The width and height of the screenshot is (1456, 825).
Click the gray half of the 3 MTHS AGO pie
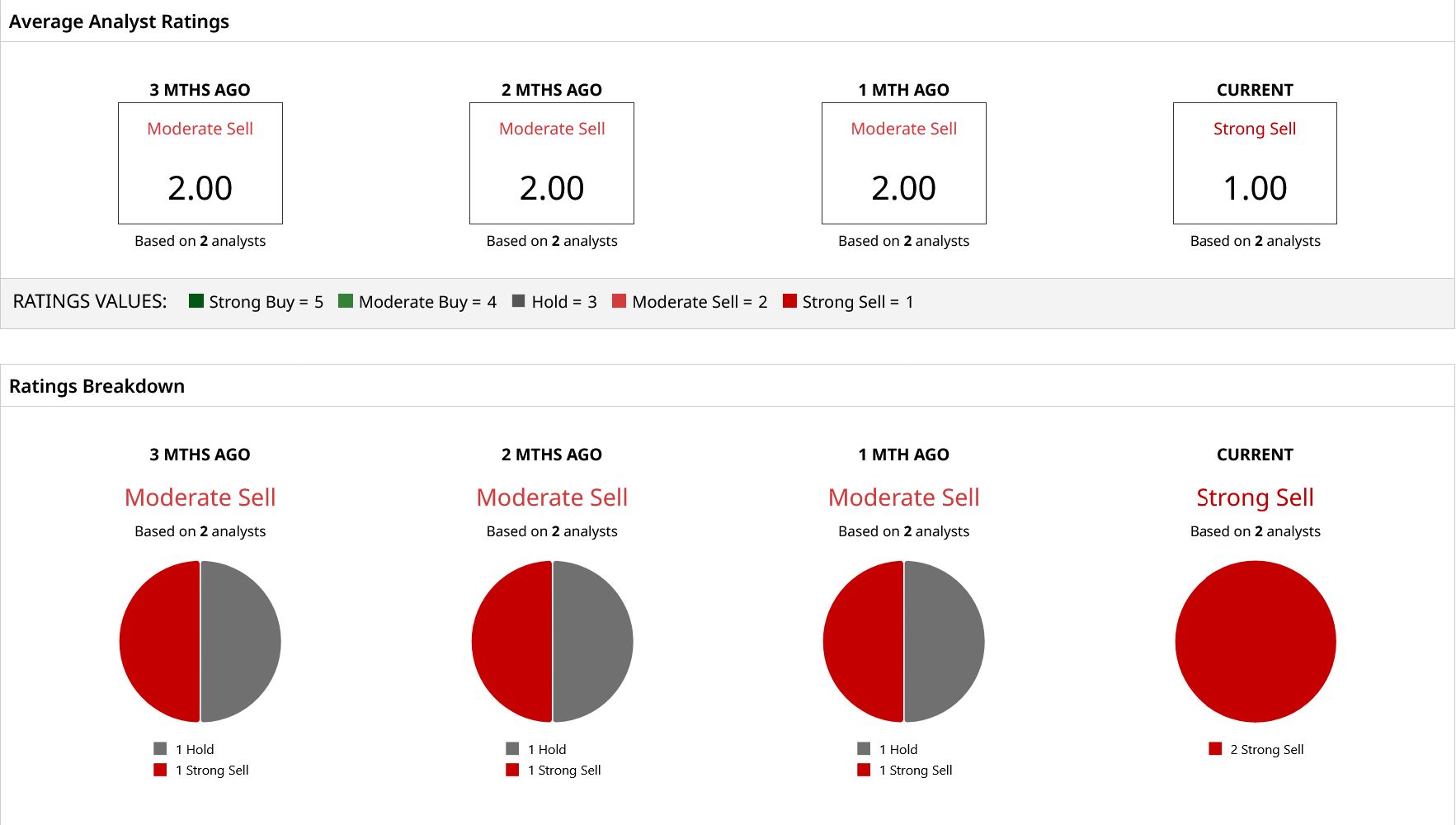(241, 642)
